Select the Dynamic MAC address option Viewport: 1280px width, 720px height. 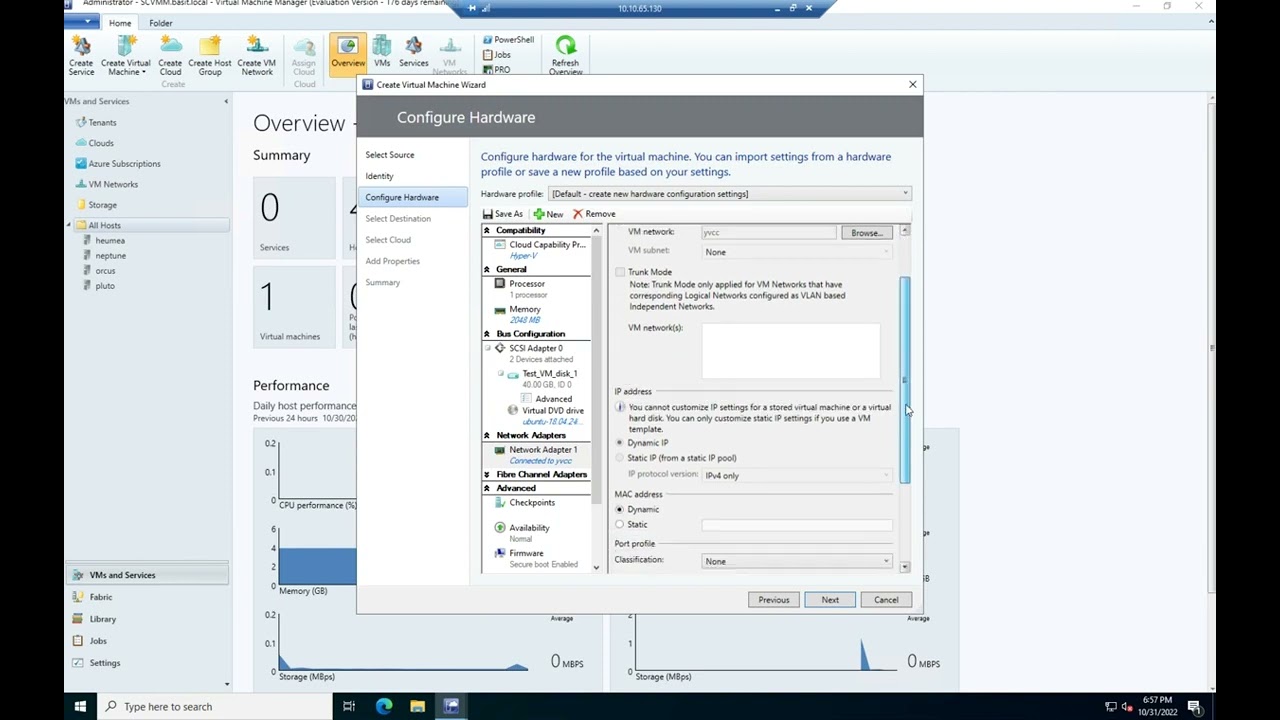[x=620, y=510]
